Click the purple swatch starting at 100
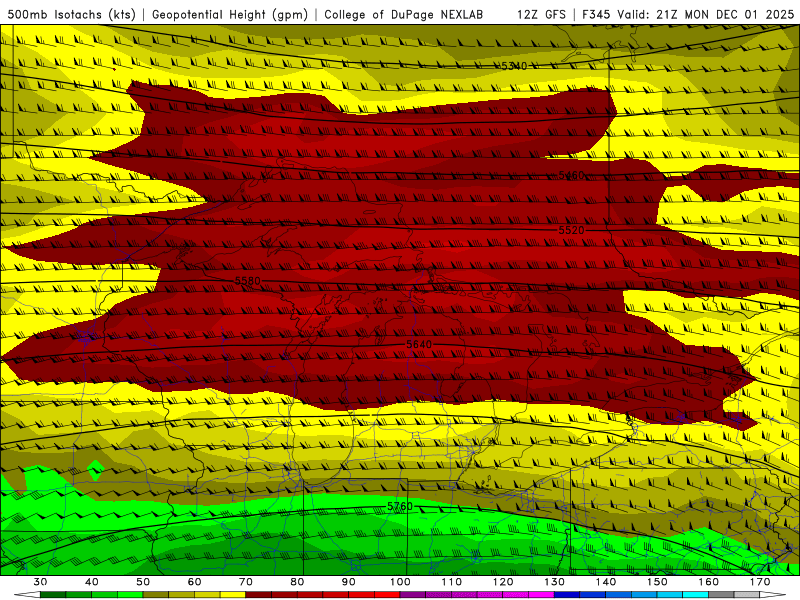800x600 pixels. pyautogui.click(x=413, y=594)
